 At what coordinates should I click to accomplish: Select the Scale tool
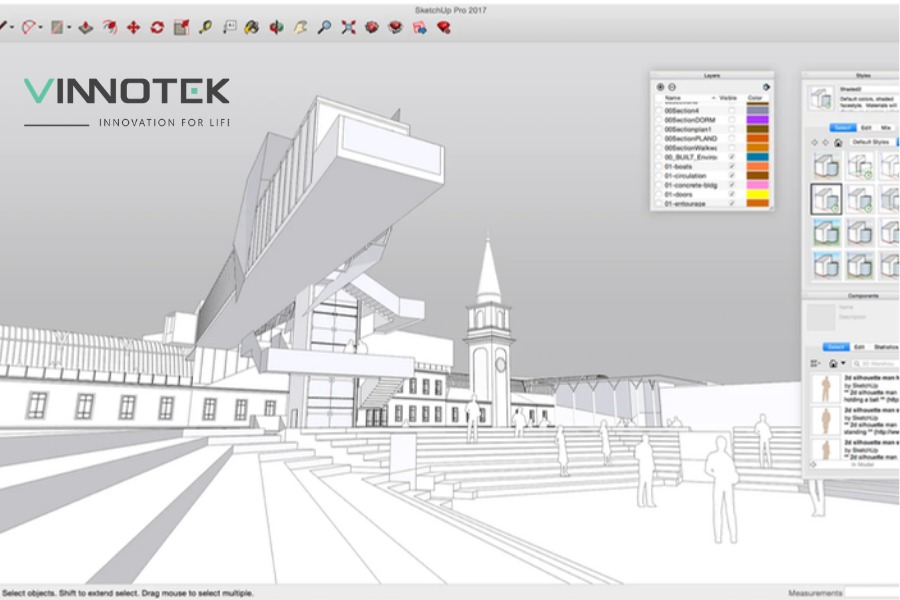181,27
